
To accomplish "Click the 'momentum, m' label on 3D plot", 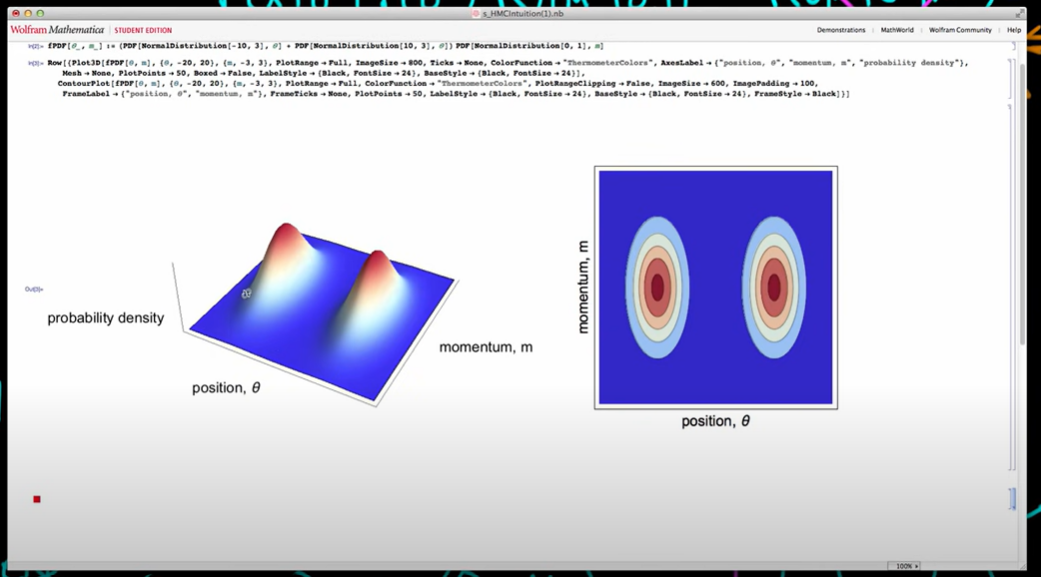I will point(486,347).
